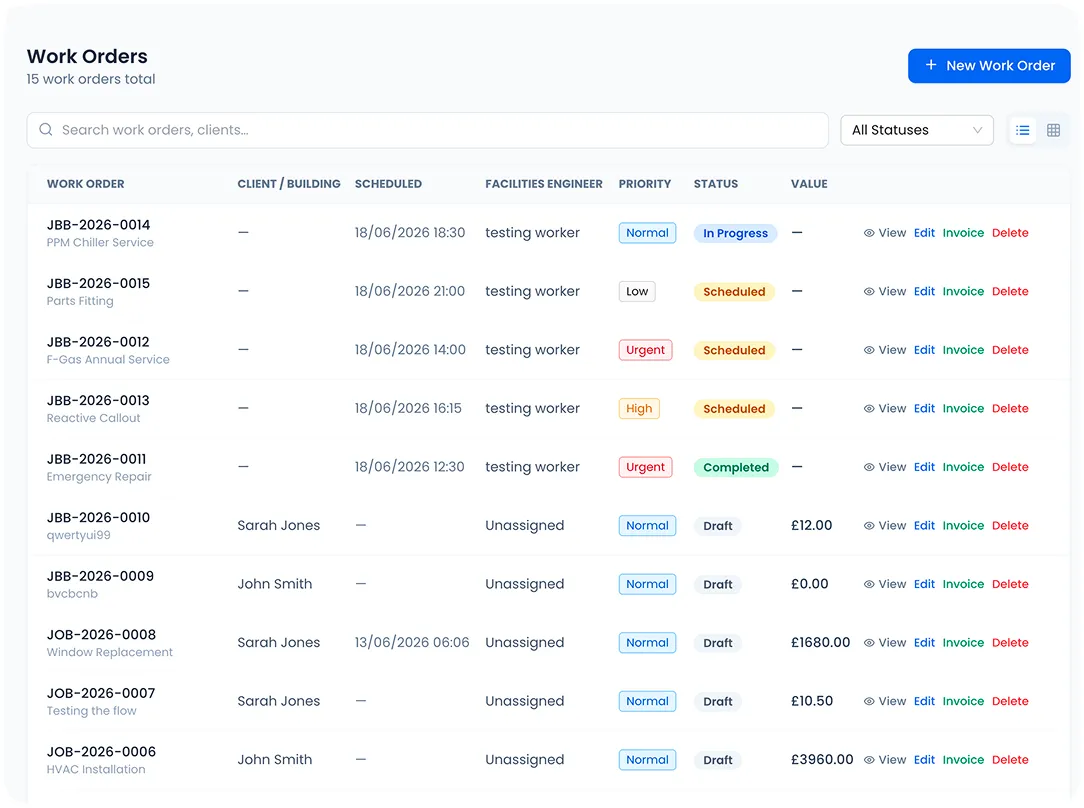1084x808 pixels.
Task: Click the Low priority badge
Action: [637, 292]
